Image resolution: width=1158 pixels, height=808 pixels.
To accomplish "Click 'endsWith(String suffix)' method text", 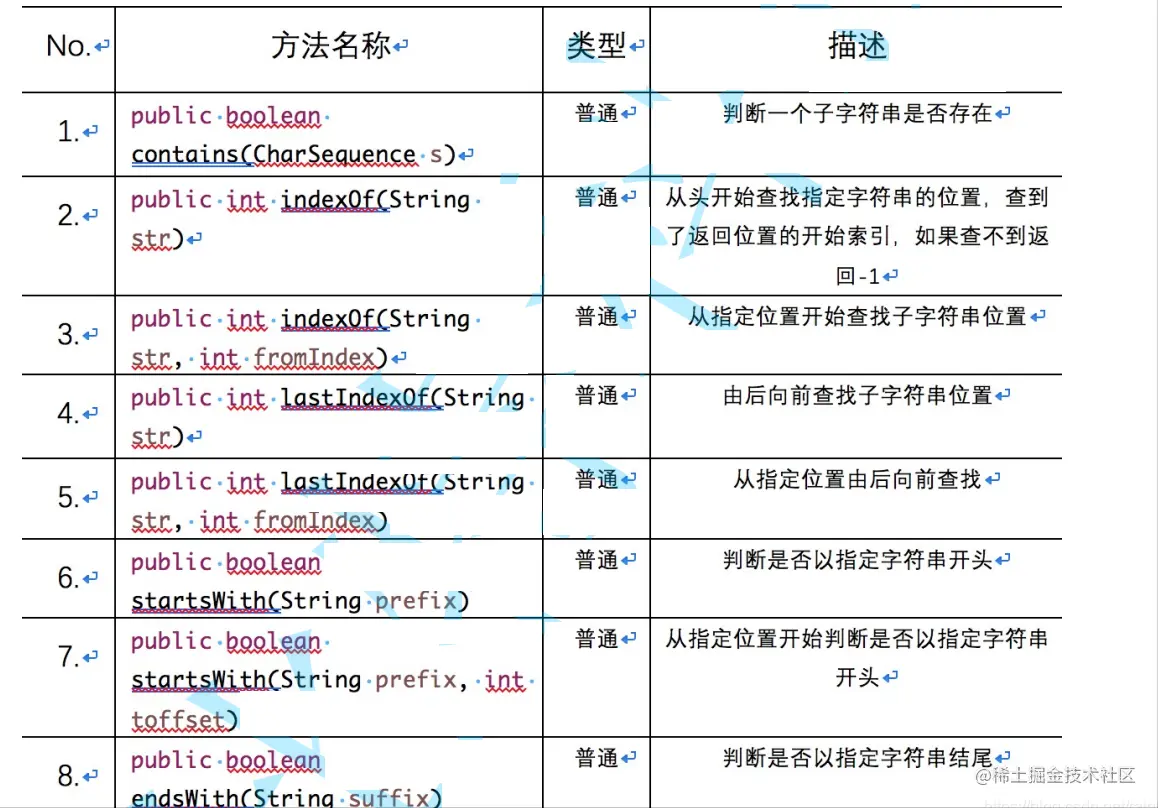I will point(287,798).
